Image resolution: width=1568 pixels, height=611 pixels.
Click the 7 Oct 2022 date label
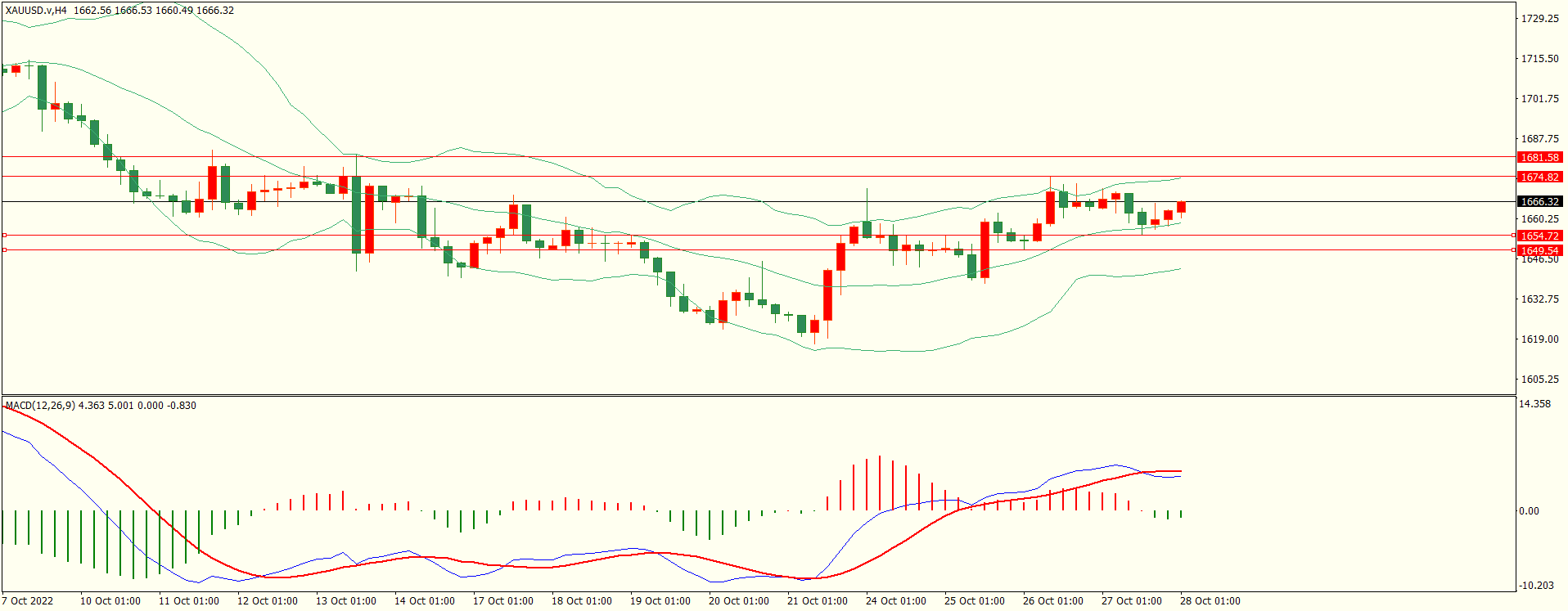28,601
